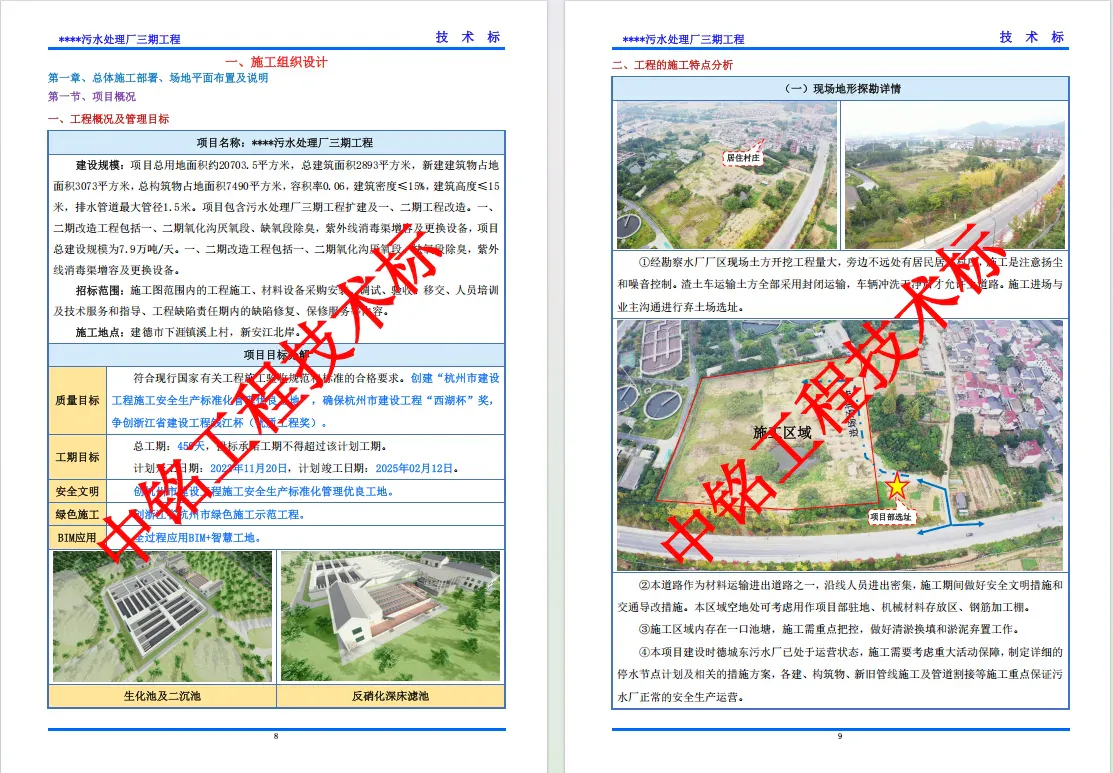Click the page 9 header ****污水处理厂三期工程

point(684,40)
